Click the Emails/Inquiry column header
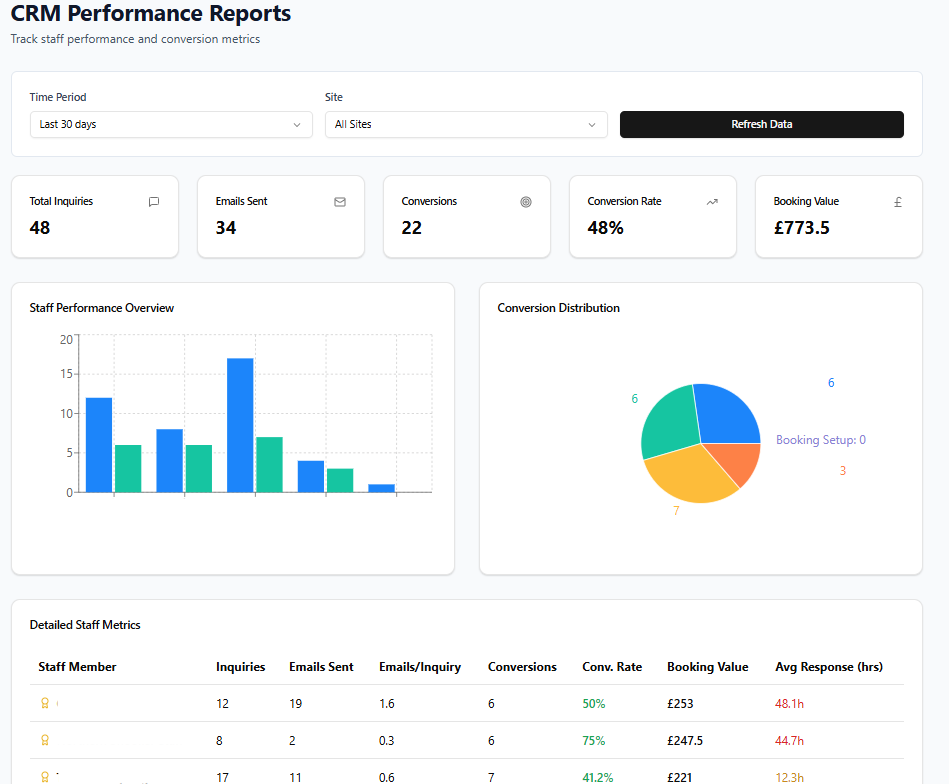The height and width of the screenshot is (784, 949). tap(420, 667)
